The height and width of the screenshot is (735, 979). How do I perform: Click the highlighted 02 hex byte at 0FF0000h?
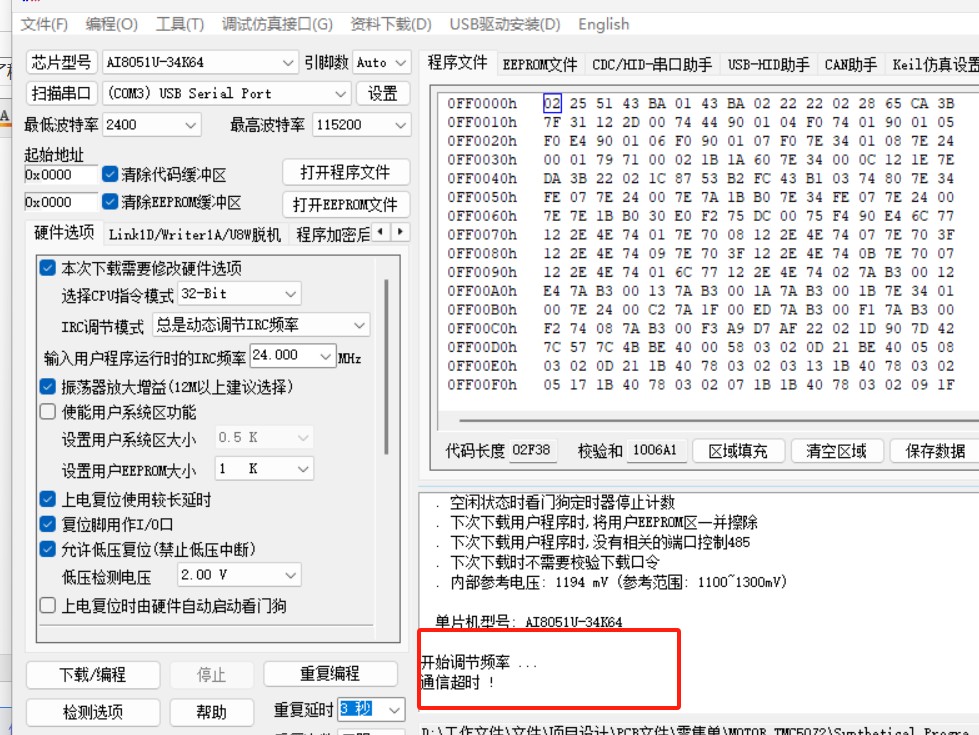coord(552,103)
